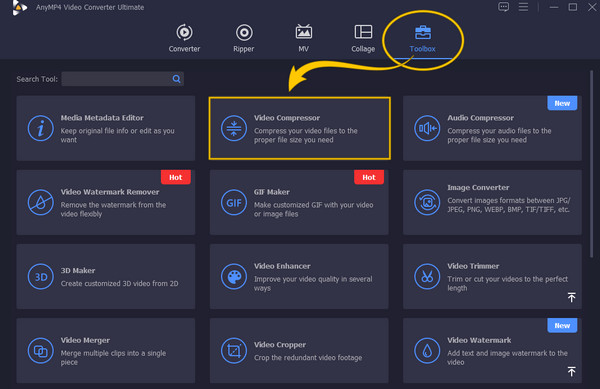
Task: Minimize the AnyMP4 window
Action: pos(554,7)
